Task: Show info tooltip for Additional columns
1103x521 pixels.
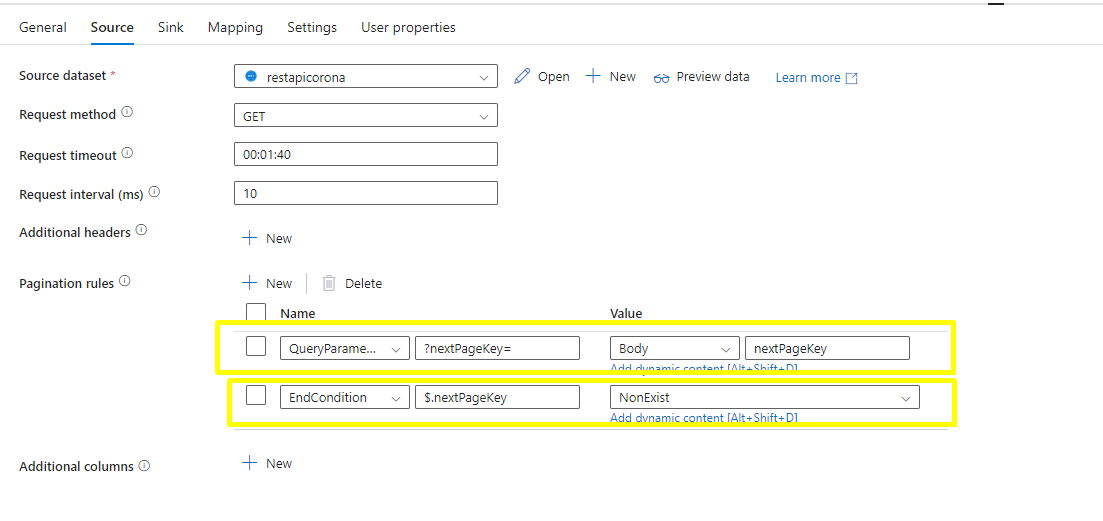Action: point(144,465)
